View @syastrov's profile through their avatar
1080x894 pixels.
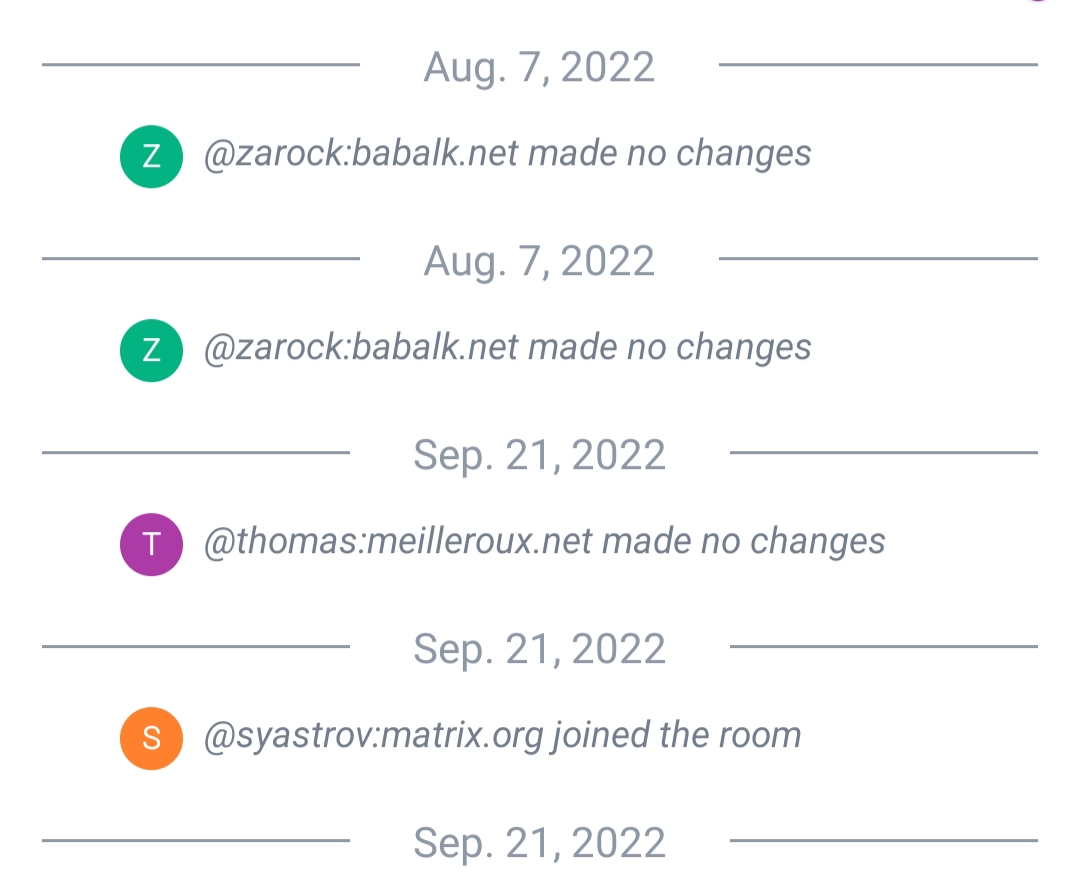(151, 737)
